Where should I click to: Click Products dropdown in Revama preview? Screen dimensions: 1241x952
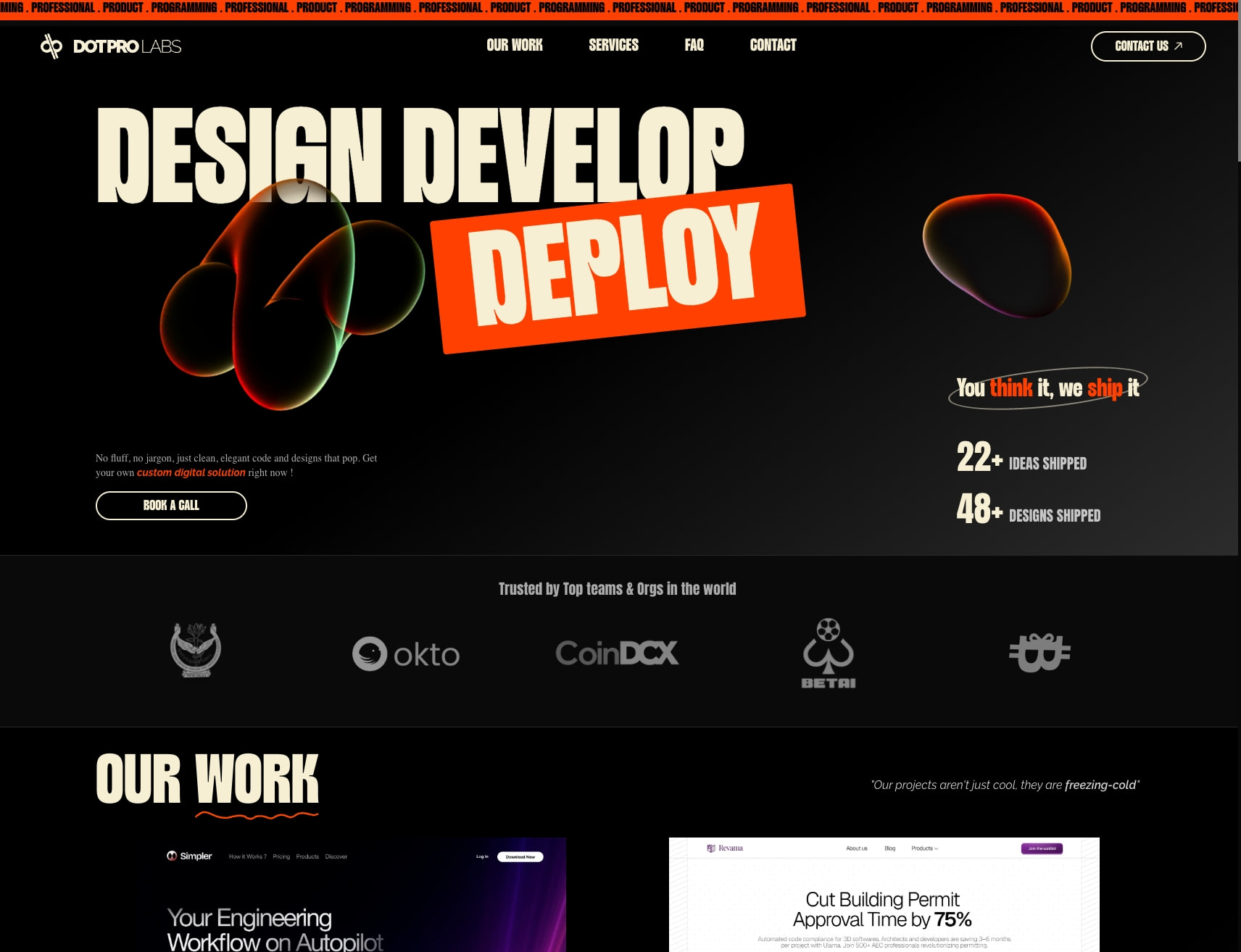[x=924, y=848]
